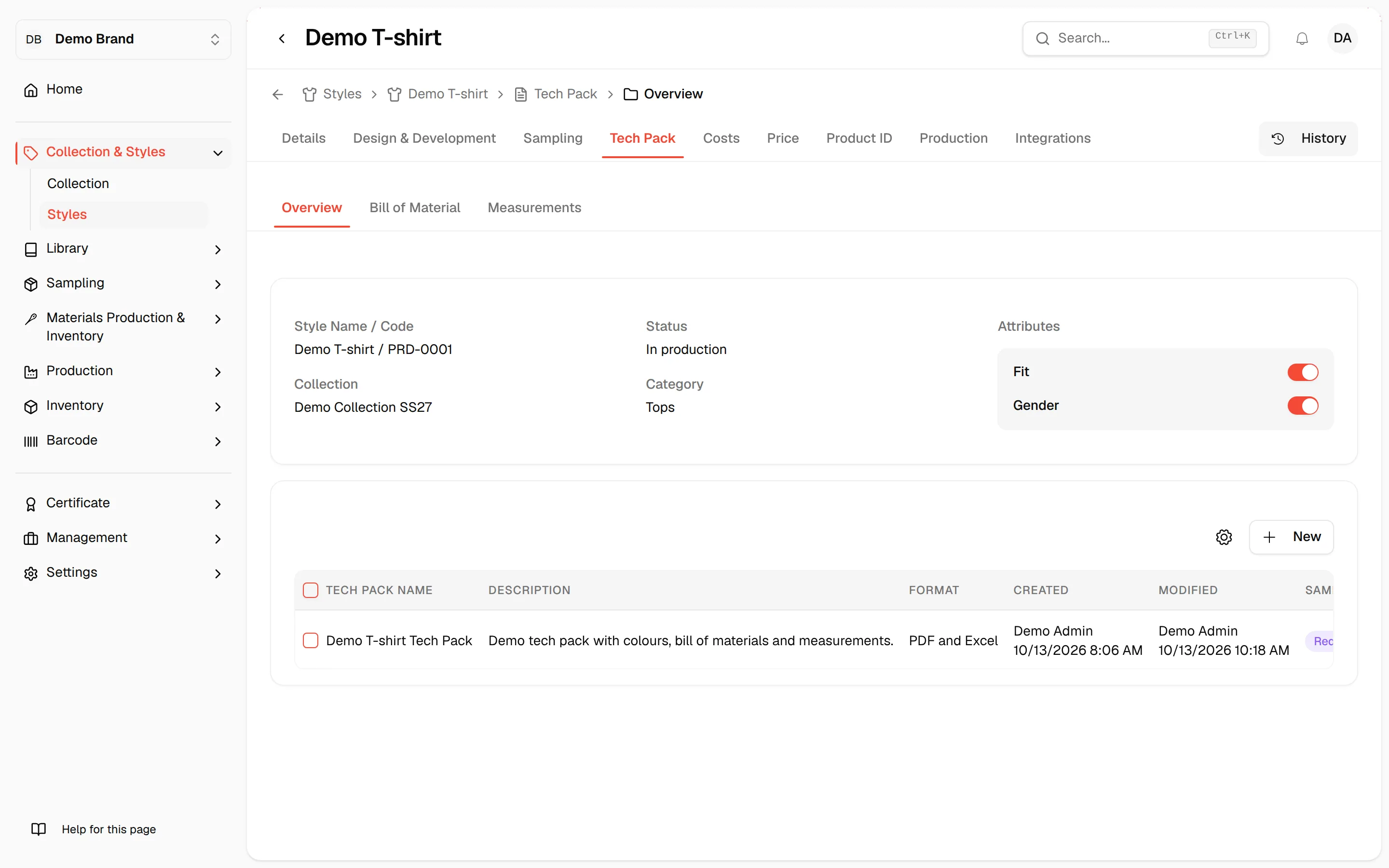Select Collection in the sidebar submenu

point(78,184)
